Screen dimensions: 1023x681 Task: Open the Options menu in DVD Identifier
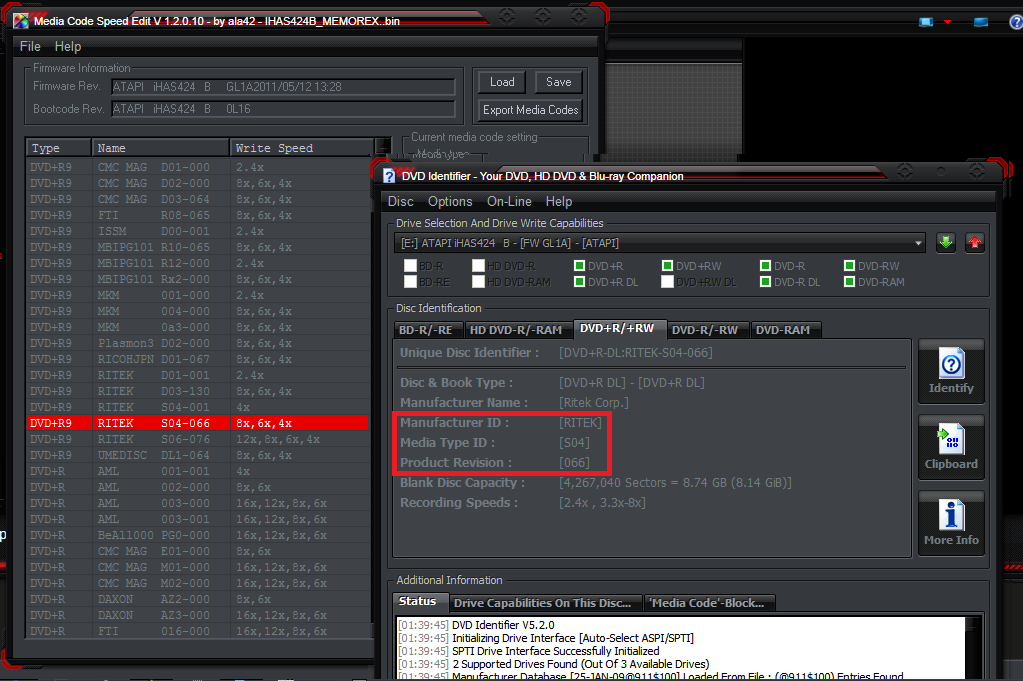450,202
